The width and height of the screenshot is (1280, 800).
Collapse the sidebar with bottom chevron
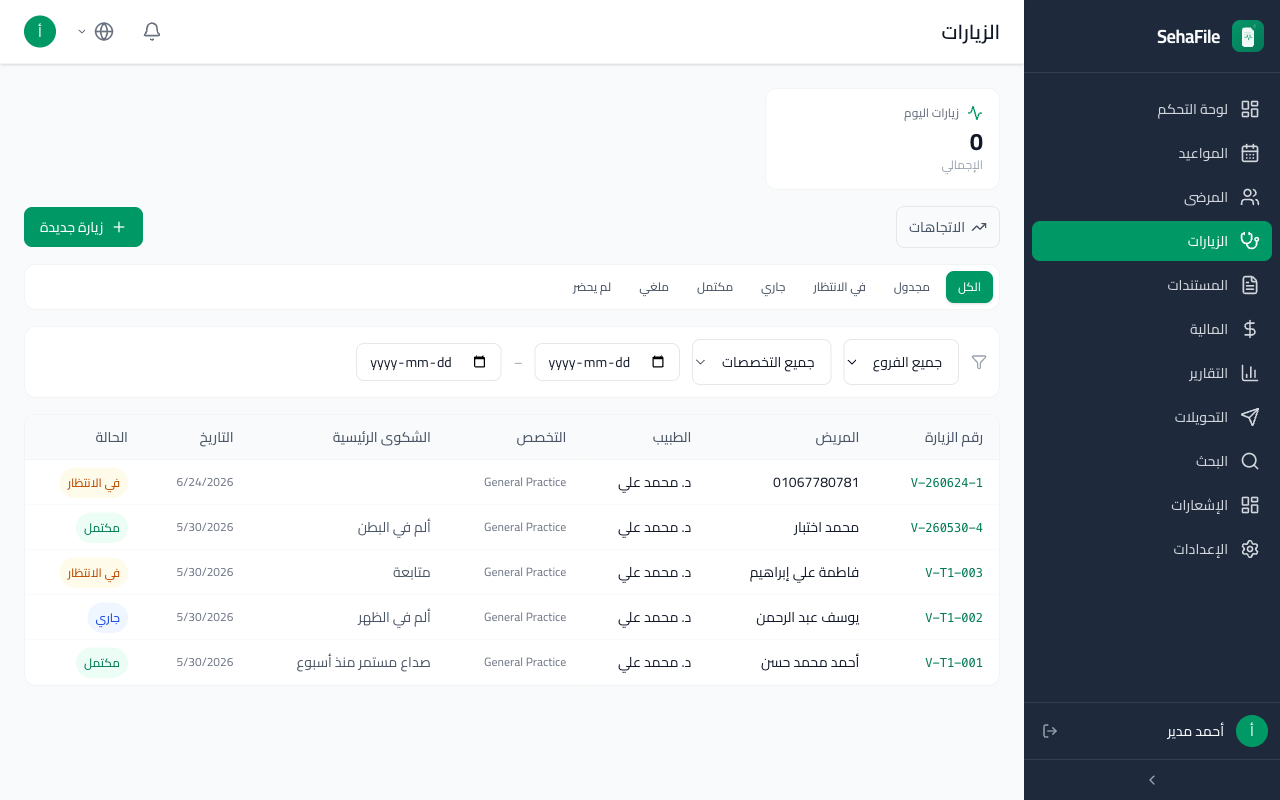pyautogui.click(x=1152, y=780)
